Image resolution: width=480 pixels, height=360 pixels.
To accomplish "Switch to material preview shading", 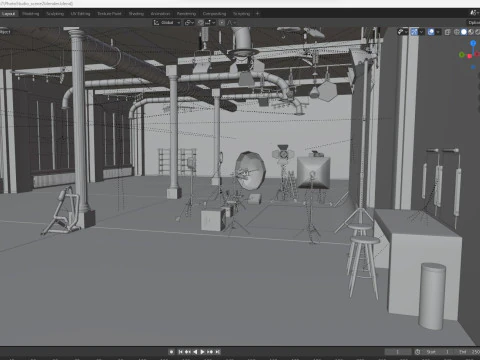I will (x=471, y=32).
